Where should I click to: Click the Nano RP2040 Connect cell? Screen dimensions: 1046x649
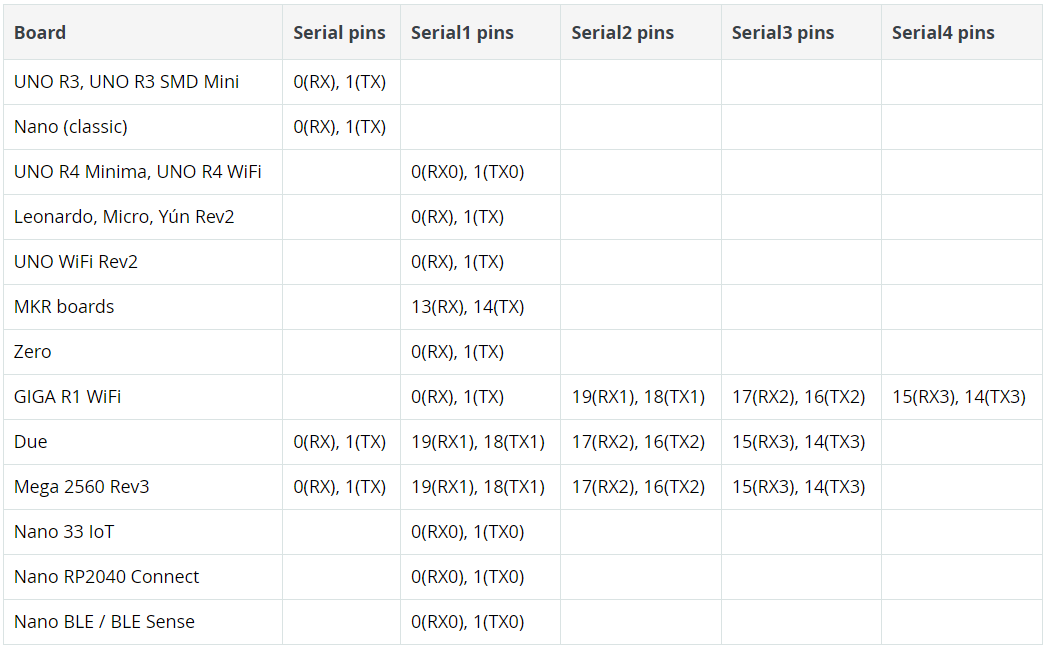(x=106, y=577)
